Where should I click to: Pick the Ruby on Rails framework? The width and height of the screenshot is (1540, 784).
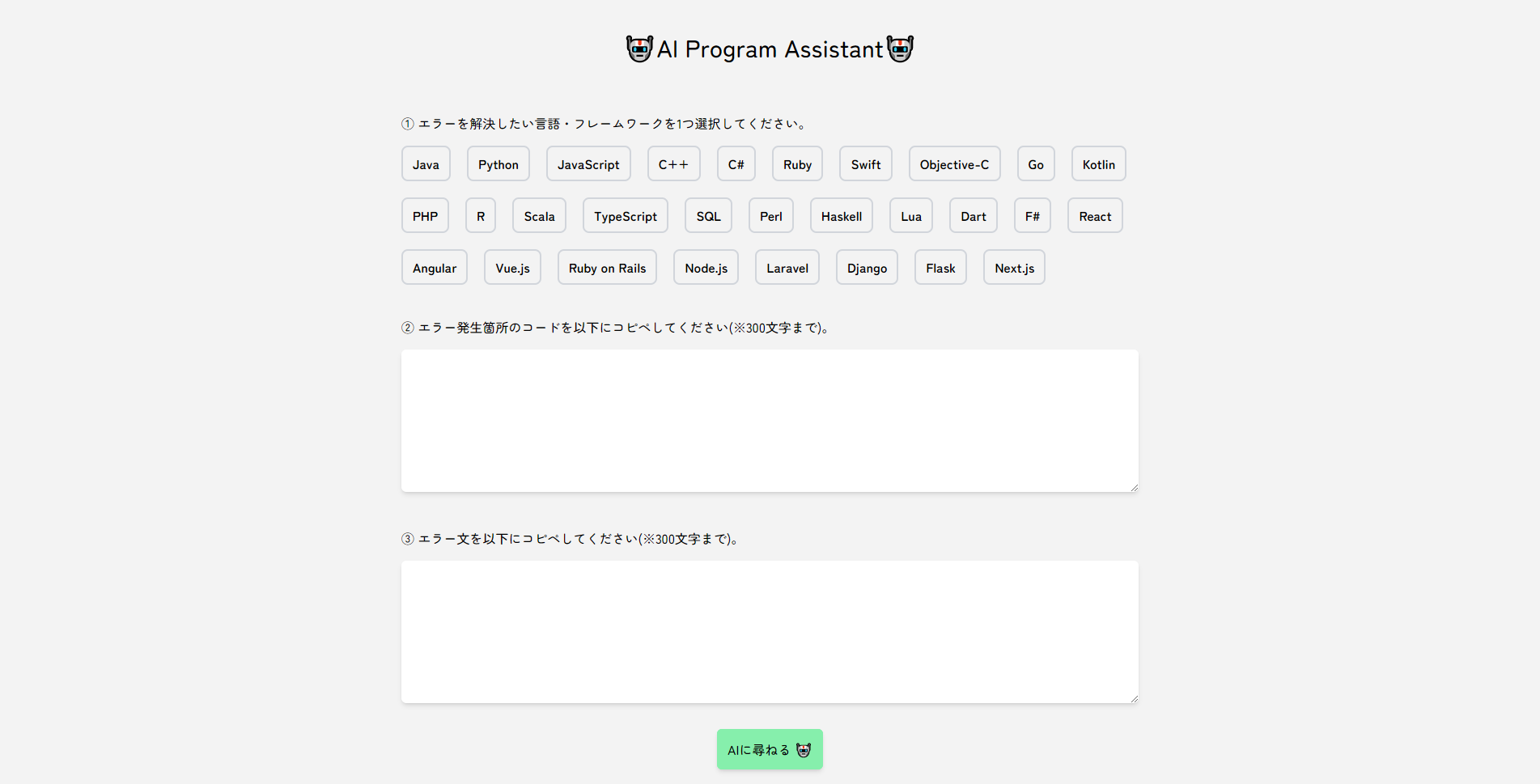607,268
